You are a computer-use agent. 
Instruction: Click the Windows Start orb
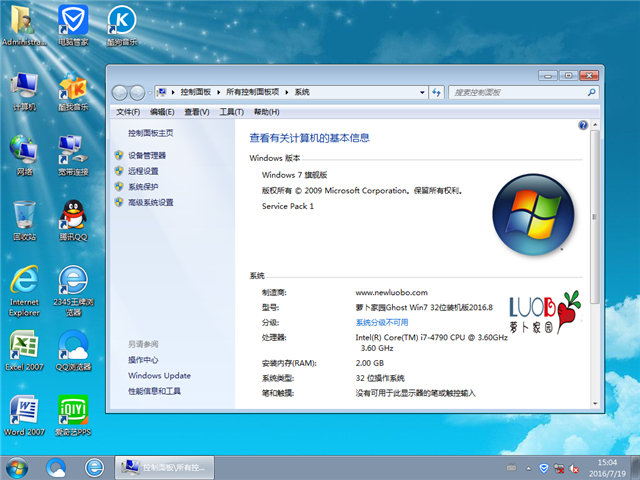pyautogui.click(x=16, y=468)
